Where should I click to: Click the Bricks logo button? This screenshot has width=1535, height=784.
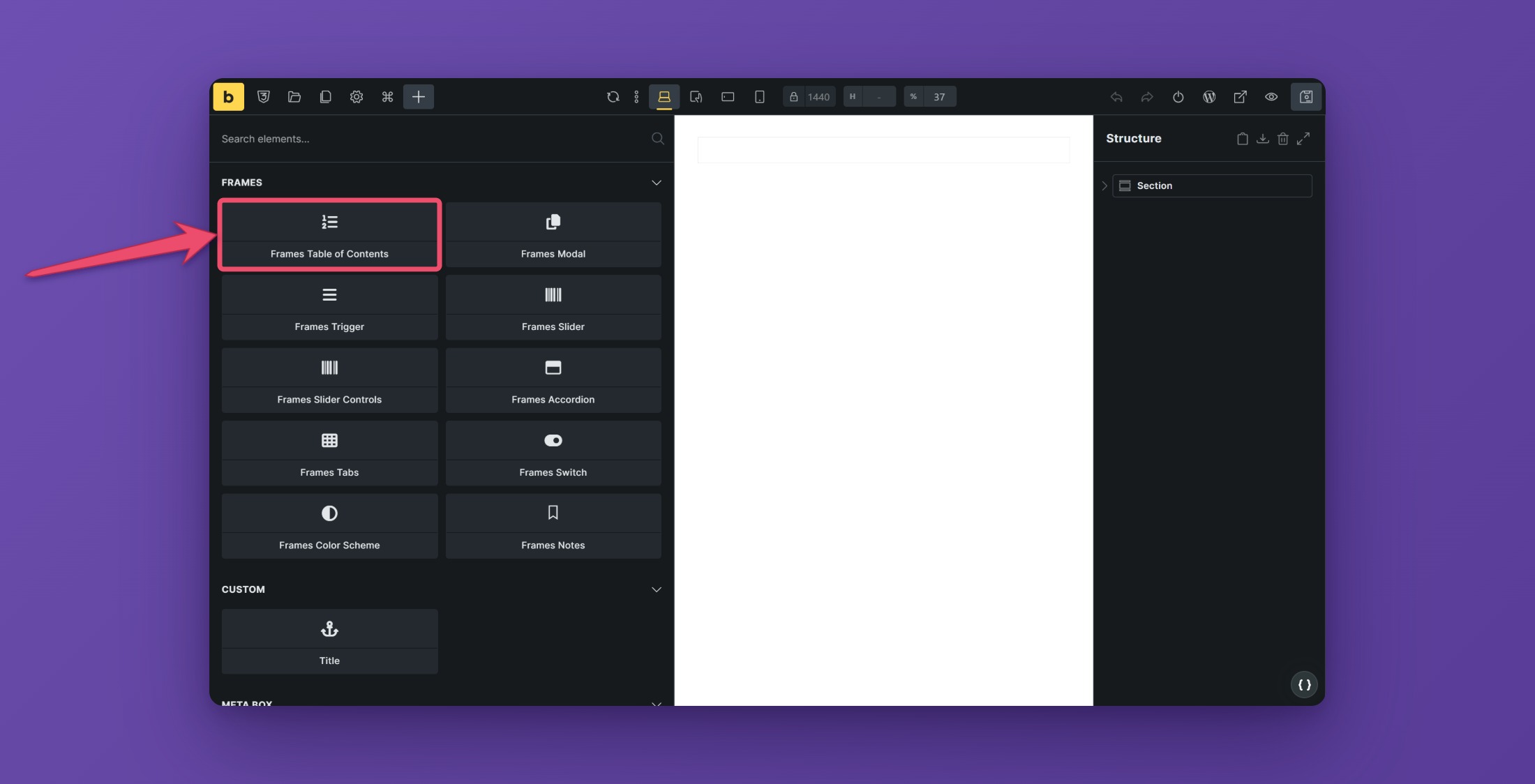[x=228, y=97]
